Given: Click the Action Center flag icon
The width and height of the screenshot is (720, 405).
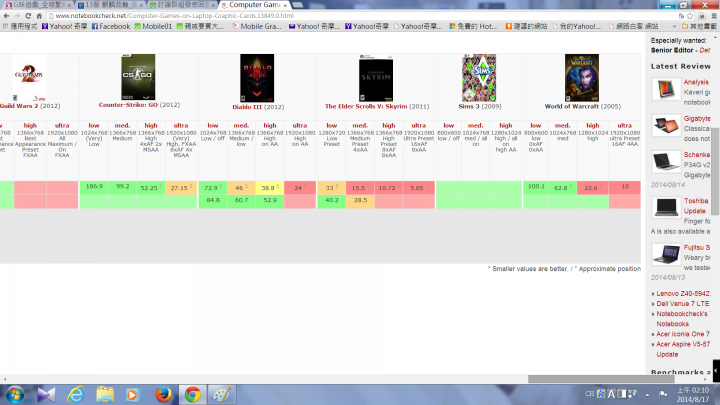Looking at the screenshot, I should (663, 394).
